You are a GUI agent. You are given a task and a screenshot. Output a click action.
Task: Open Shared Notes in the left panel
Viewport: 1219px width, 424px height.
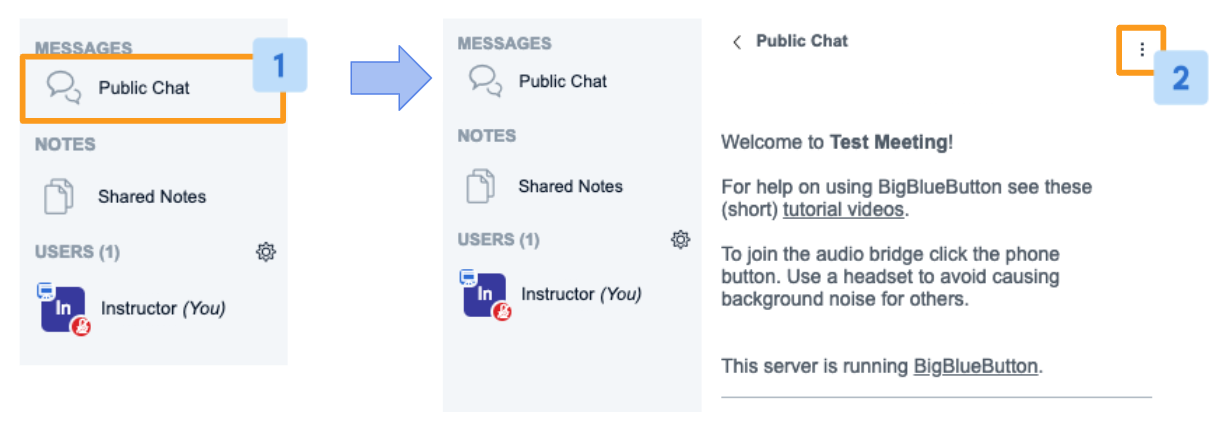point(152,197)
